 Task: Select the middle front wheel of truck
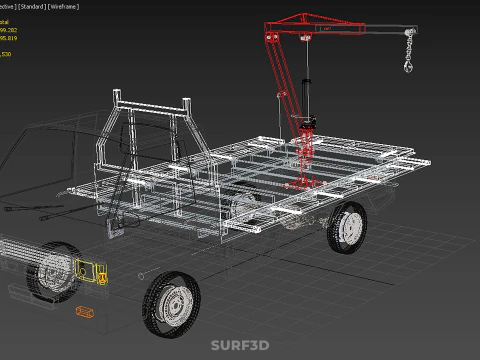(171, 304)
